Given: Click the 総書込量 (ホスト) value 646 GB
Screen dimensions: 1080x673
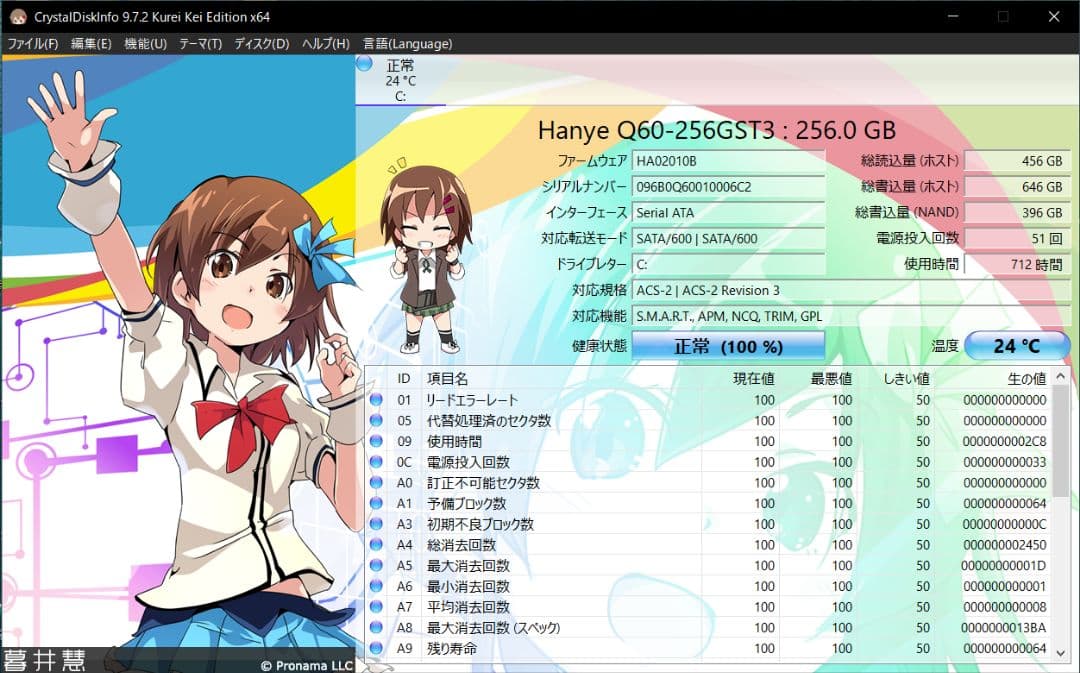Looking at the screenshot, I should point(1017,187).
